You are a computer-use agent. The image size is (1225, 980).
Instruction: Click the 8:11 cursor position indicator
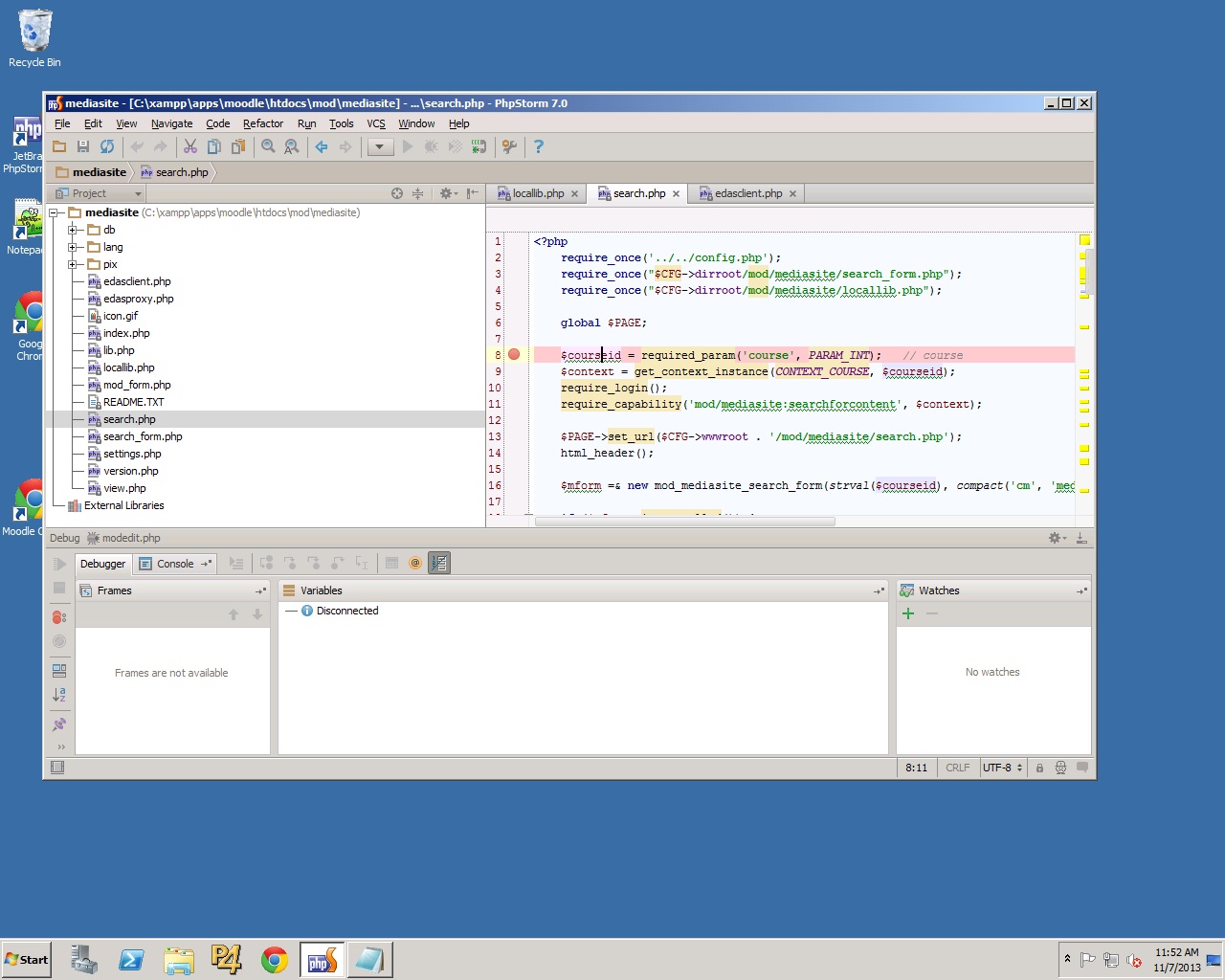pyautogui.click(x=916, y=768)
